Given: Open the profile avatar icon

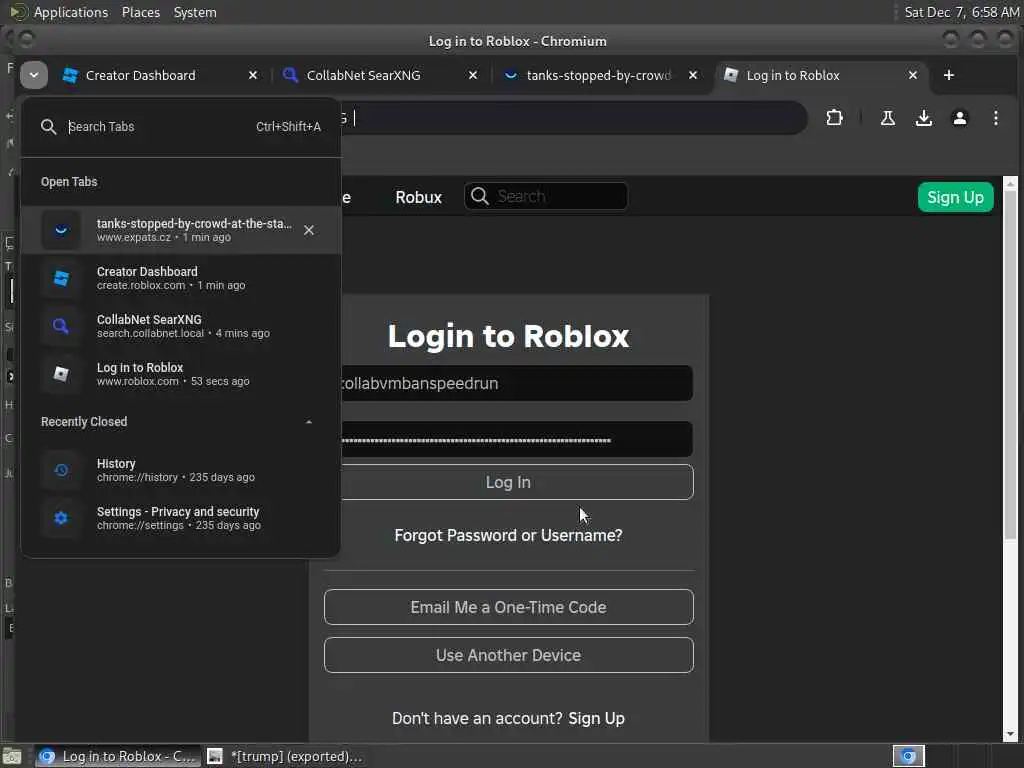Looking at the screenshot, I should (x=959, y=118).
